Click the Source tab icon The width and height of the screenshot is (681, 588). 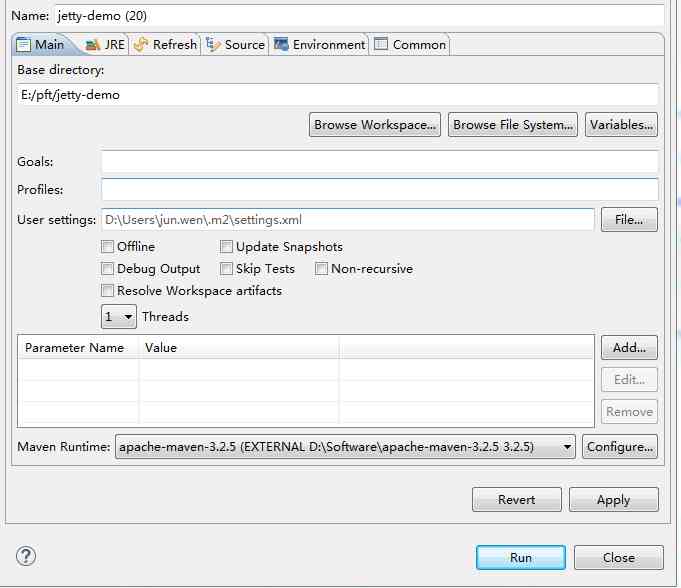click(213, 45)
